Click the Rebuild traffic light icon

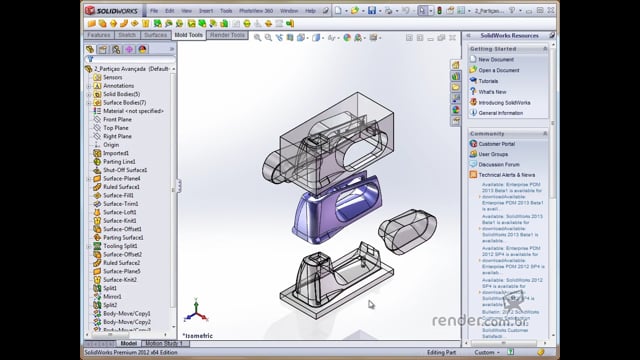click(439, 11)
